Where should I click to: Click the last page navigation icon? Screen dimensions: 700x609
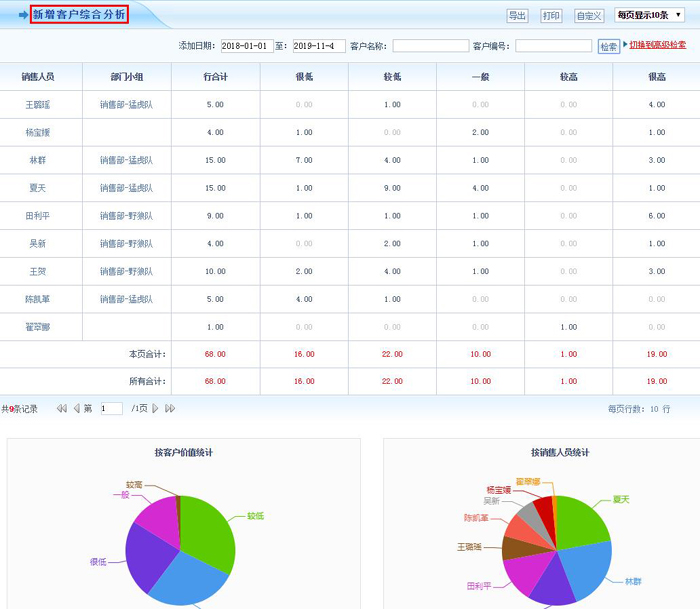click(170, 409)
